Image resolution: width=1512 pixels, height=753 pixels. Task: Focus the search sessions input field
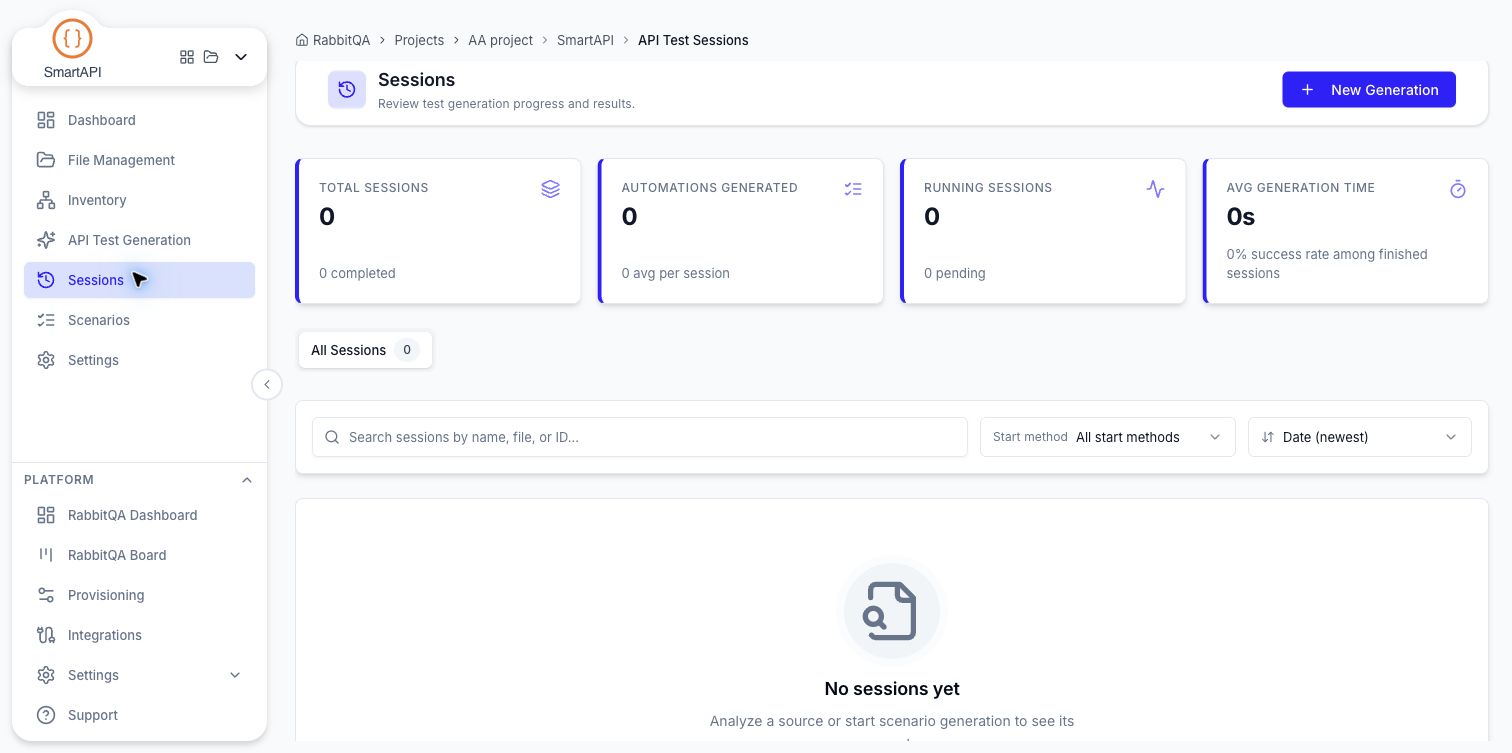tap(640, 437)
